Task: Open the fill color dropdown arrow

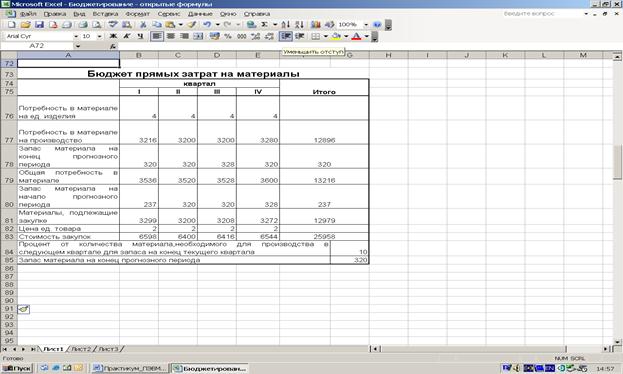Action: (x=346, y=36)
